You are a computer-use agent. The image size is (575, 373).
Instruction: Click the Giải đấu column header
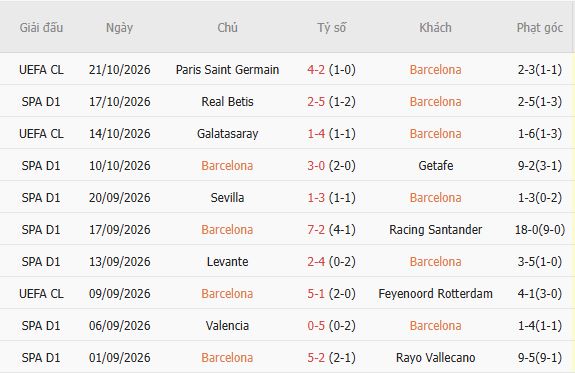point(41,28)
